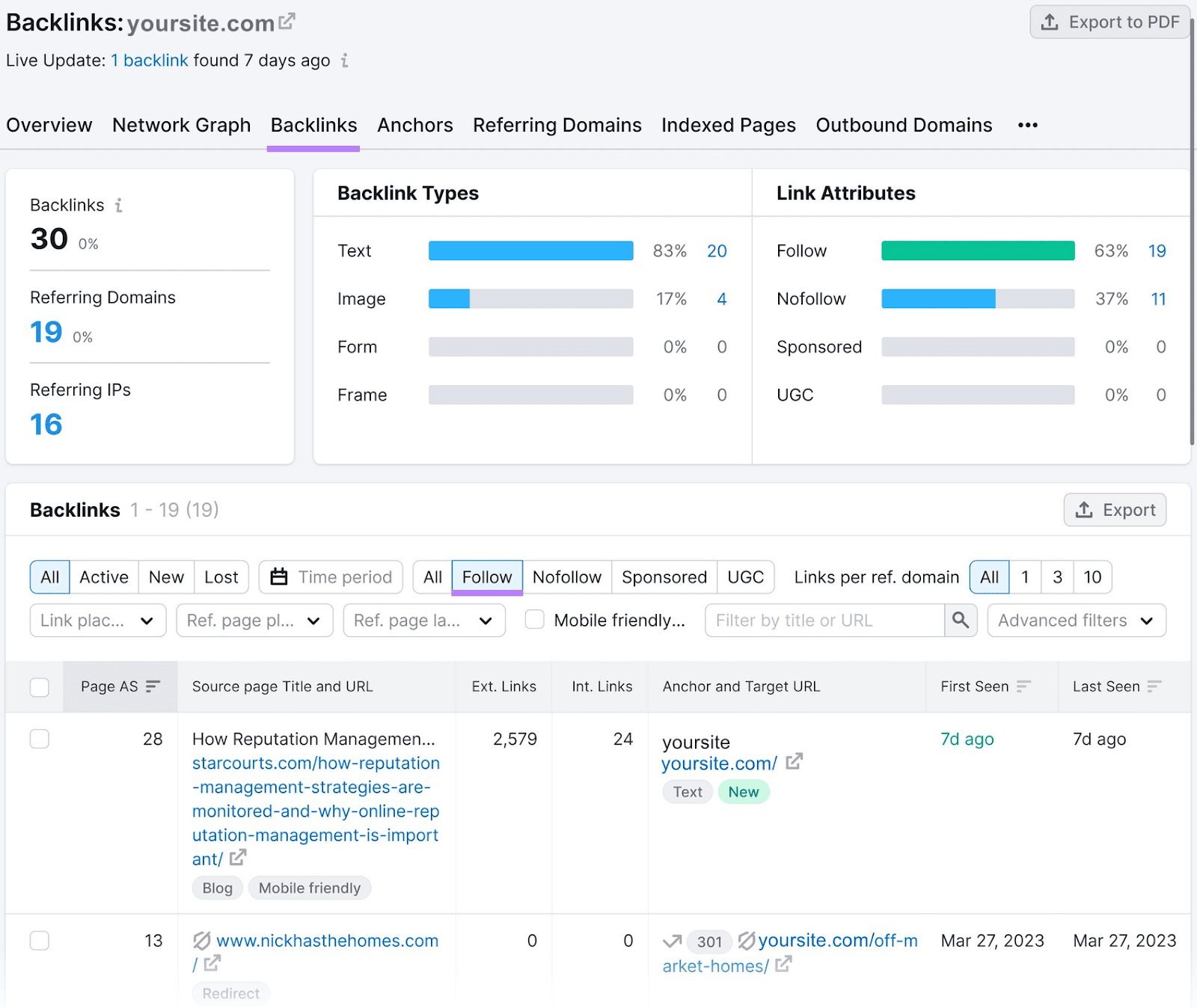Screen dimensions: 1197x1008
Task: Click the search magnifier icon in filter bar
Action: click(961, 620)
